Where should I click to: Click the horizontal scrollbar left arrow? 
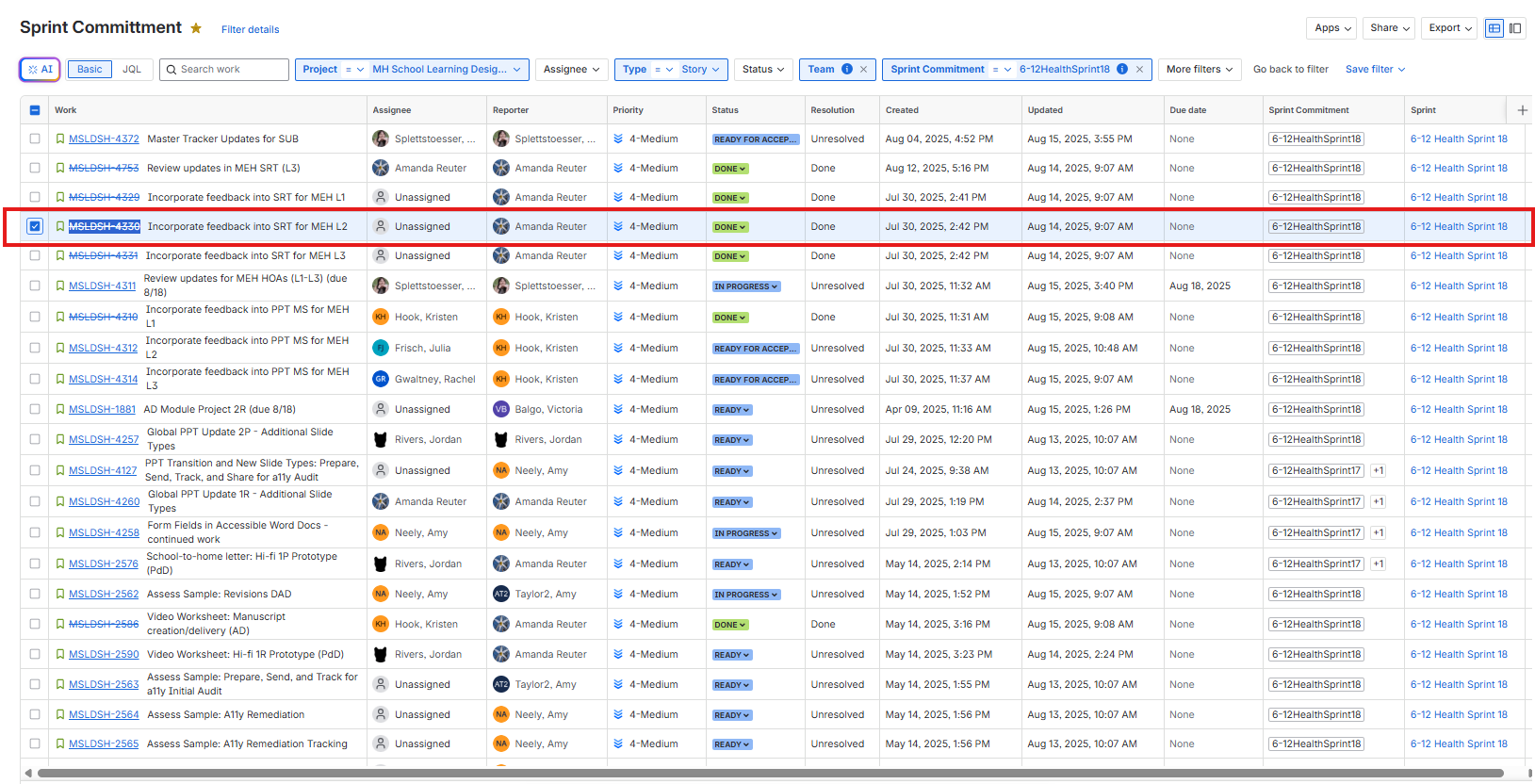click(x=28, y=773)
